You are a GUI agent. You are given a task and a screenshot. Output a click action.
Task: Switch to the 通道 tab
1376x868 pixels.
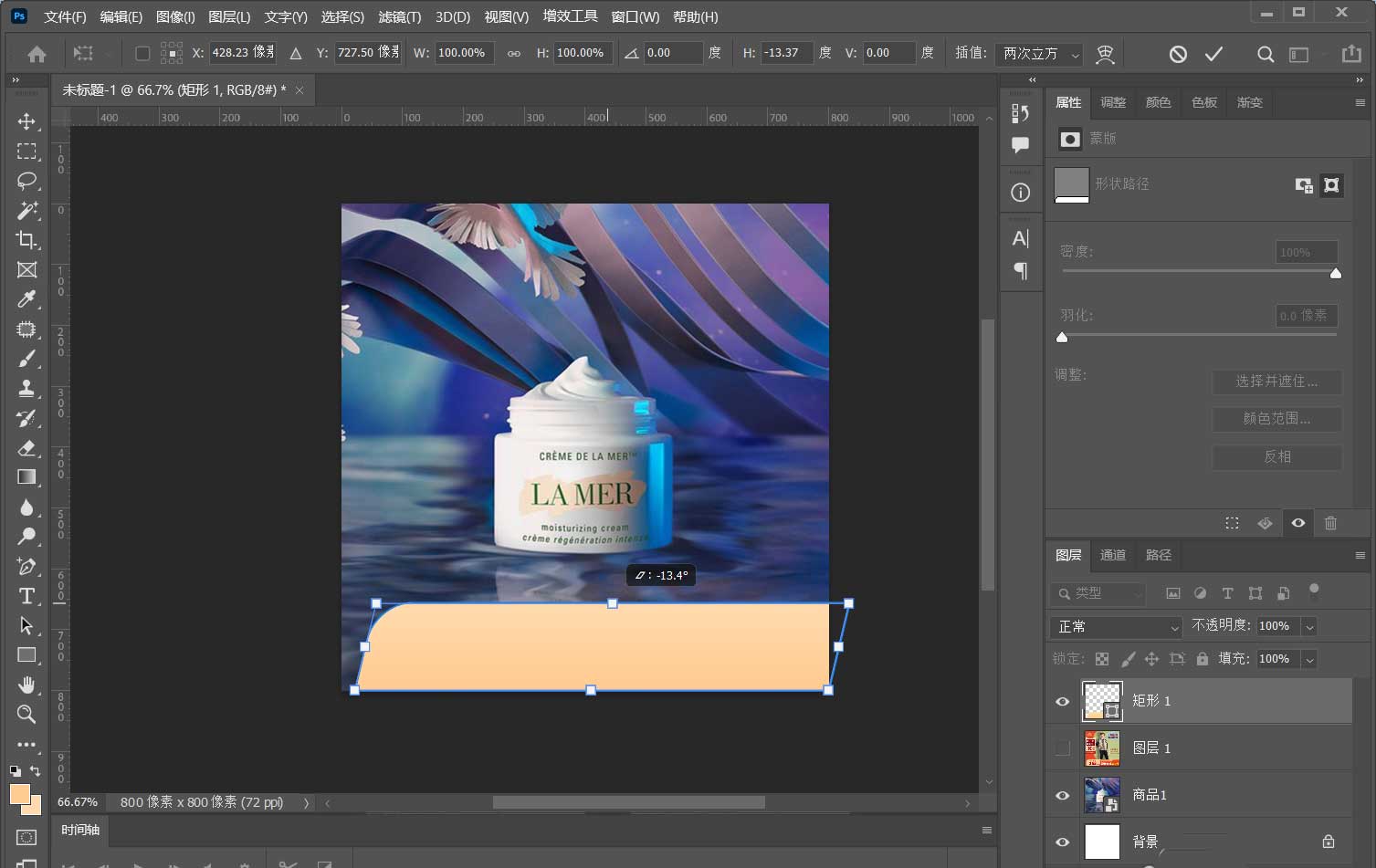point(1112,555)
